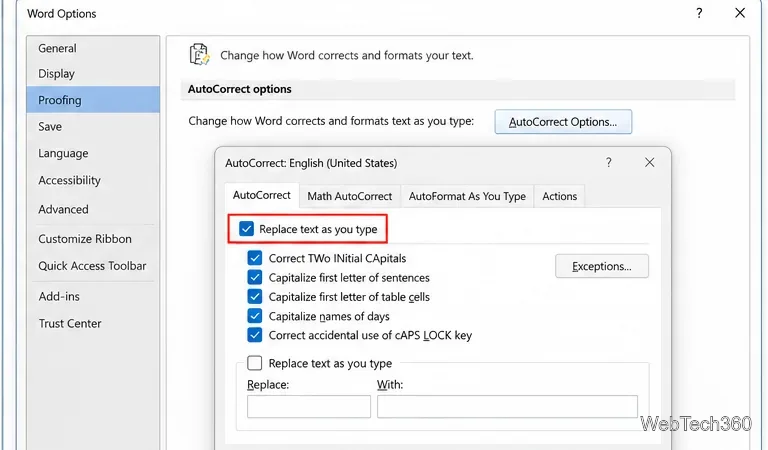Switch to the Math AutoCorrect tab
768x450 pixels.
point(350,196)
